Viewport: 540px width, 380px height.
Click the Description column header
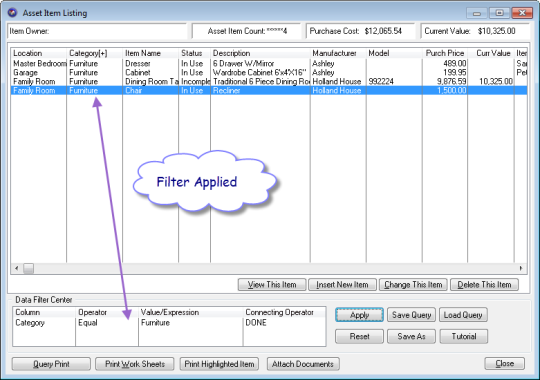click(260, 53)
